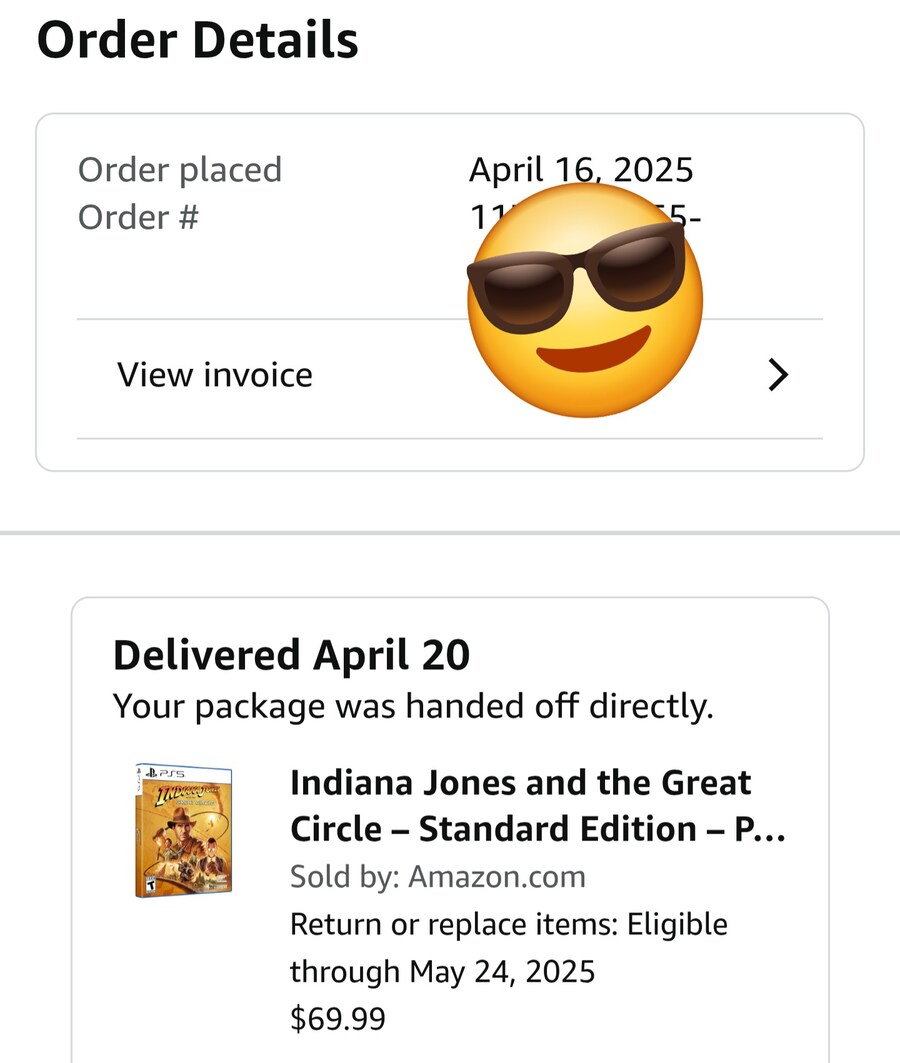Click the chevron arrow beside View invoice
The image size is (900, 1063).
[x=778, y=375]
